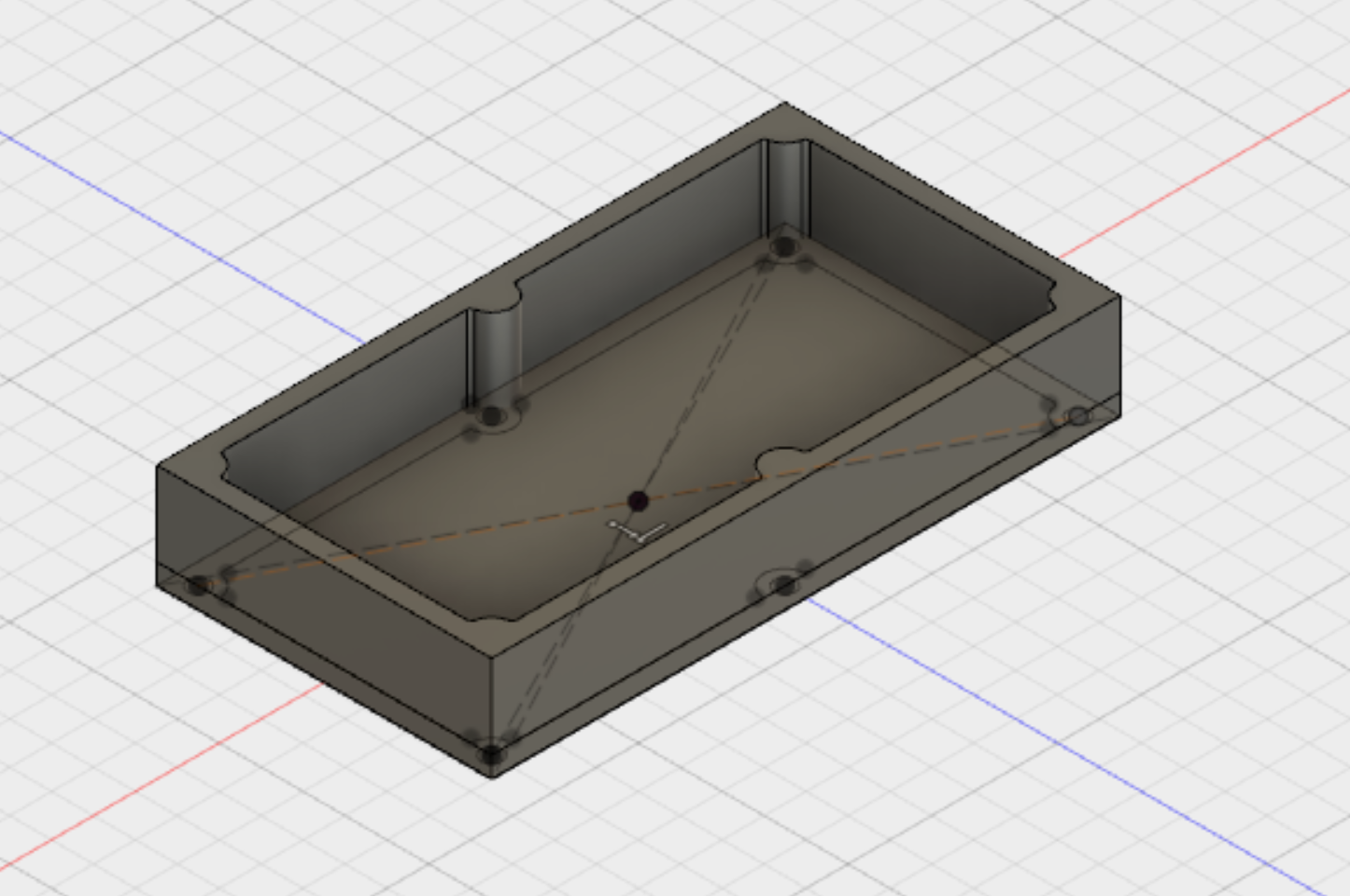Click the hole at the far left corner
1350x896 pixels.
click(198, 586)
